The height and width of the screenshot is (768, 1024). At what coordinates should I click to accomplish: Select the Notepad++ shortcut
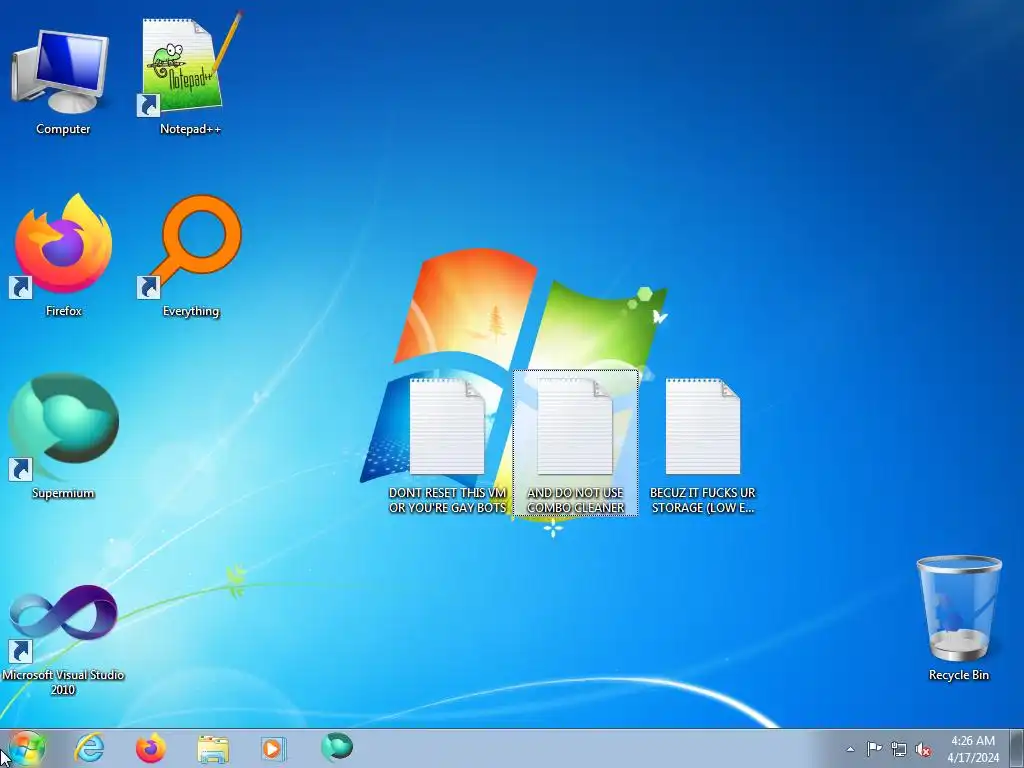(x=190, y=75)
